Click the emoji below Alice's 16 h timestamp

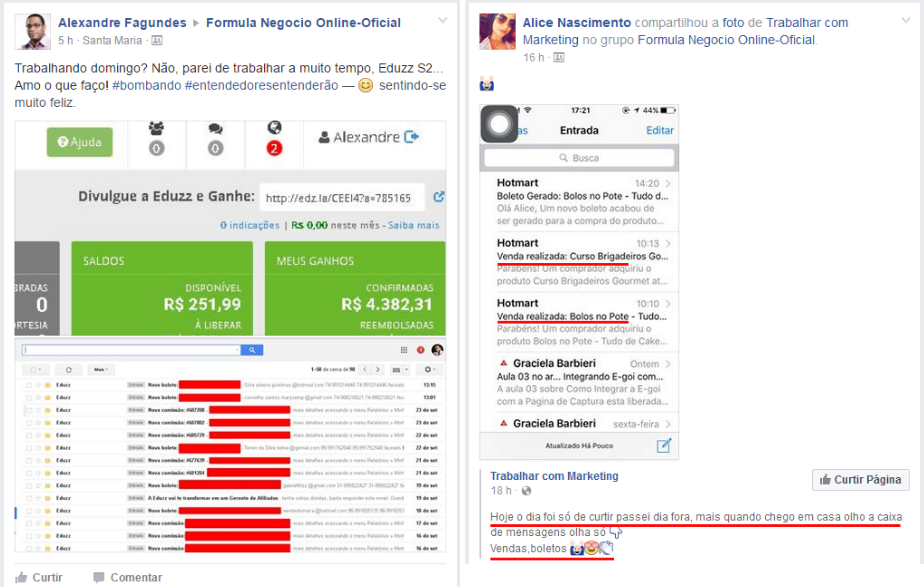pyautogui.click(x=487, y=84)
